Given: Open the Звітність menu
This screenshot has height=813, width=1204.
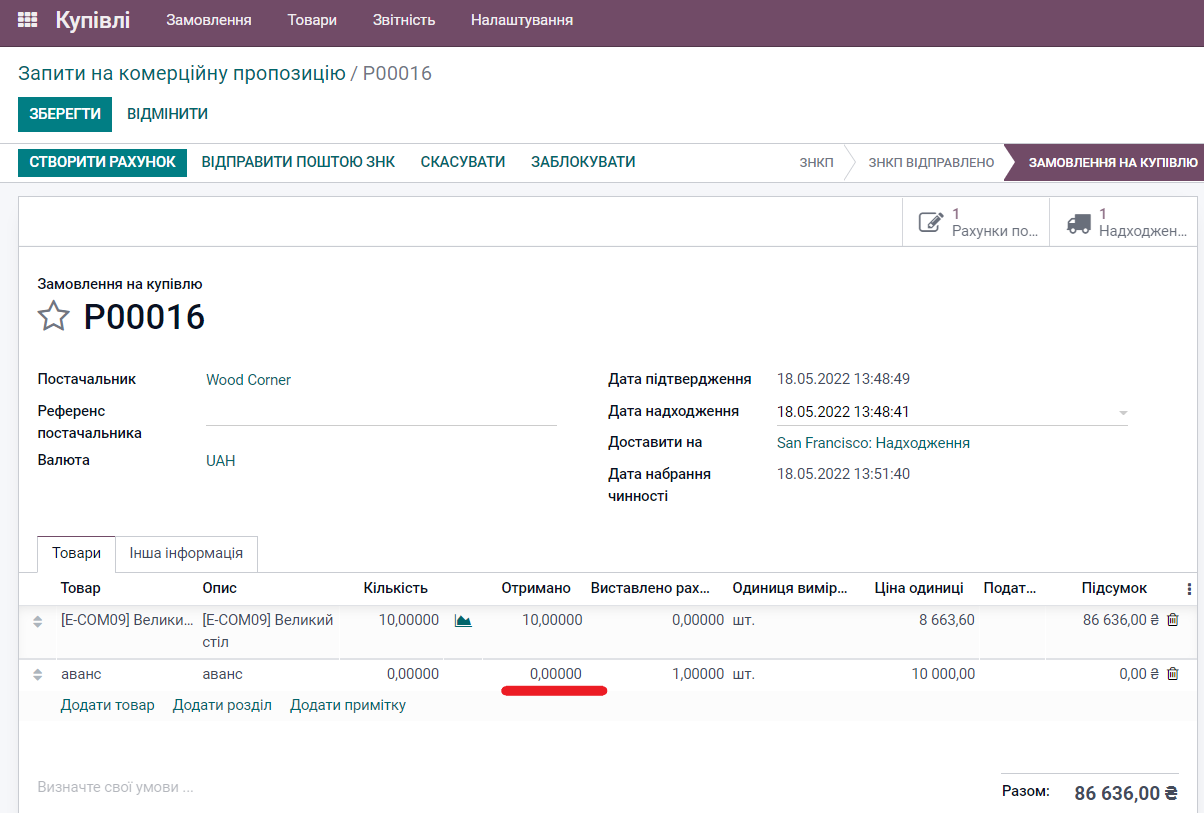Looking at the screenshot, I should click(403, 18).
